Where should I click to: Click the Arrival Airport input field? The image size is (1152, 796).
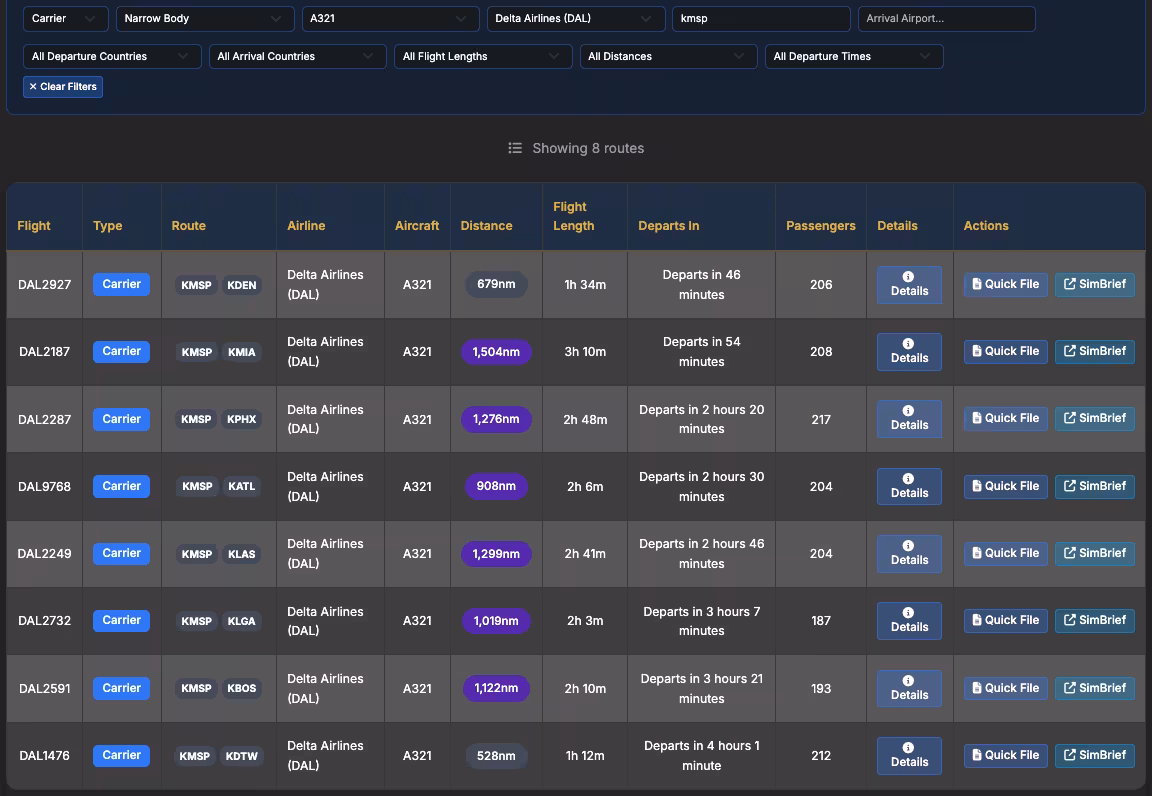(946, 18)
